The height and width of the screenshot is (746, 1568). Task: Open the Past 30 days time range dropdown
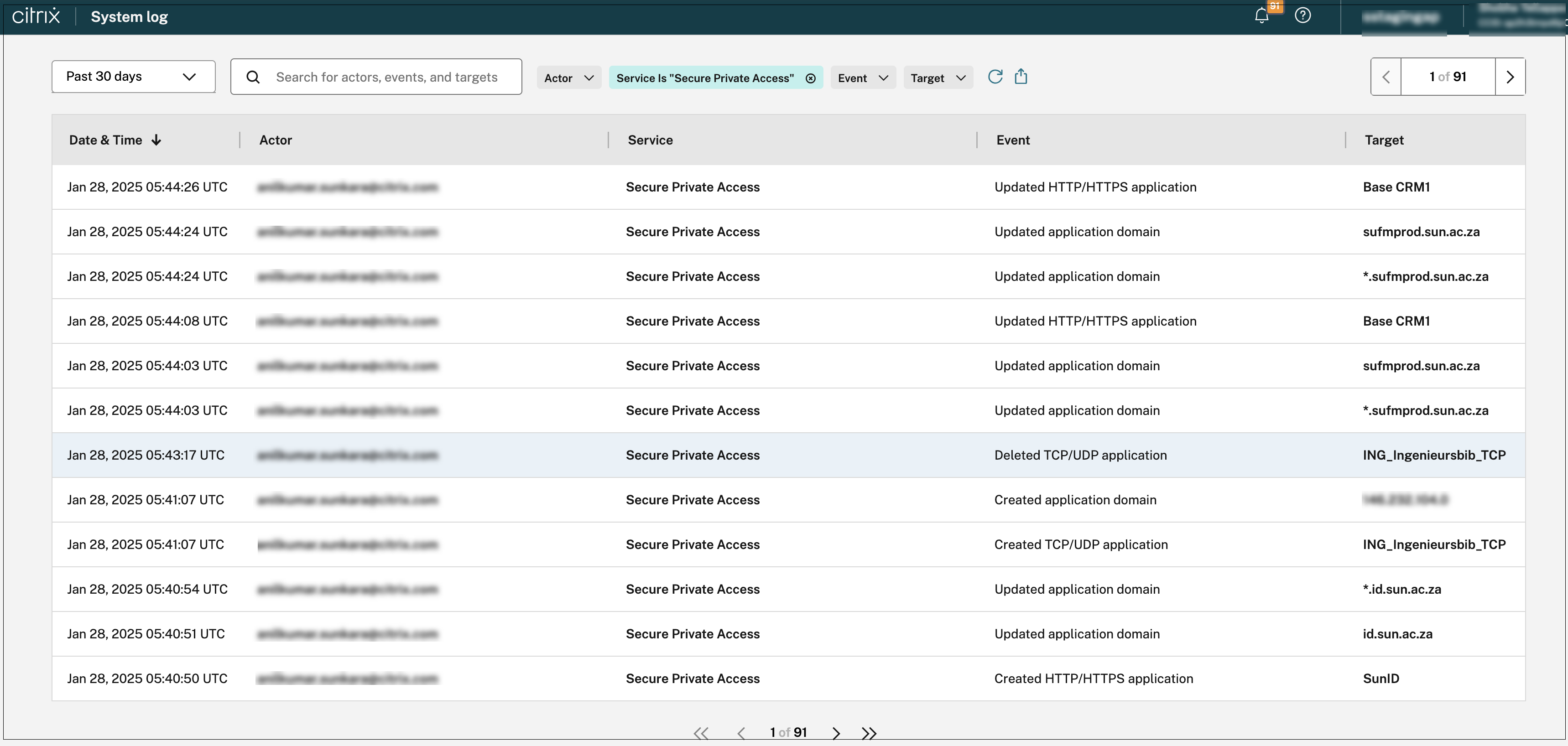pos(133,77)
